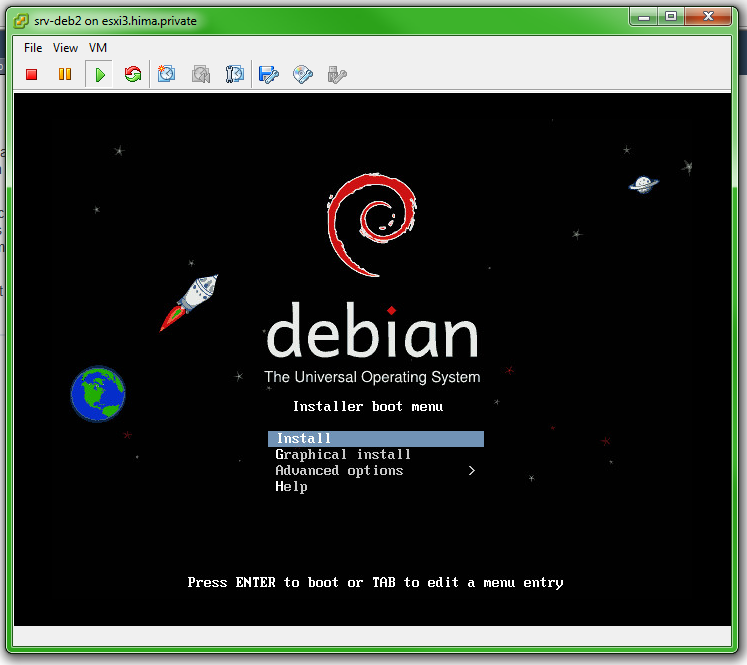Click the revert to snapshot icon
This screenshot has width=747, height=665.
pos(201,74)
